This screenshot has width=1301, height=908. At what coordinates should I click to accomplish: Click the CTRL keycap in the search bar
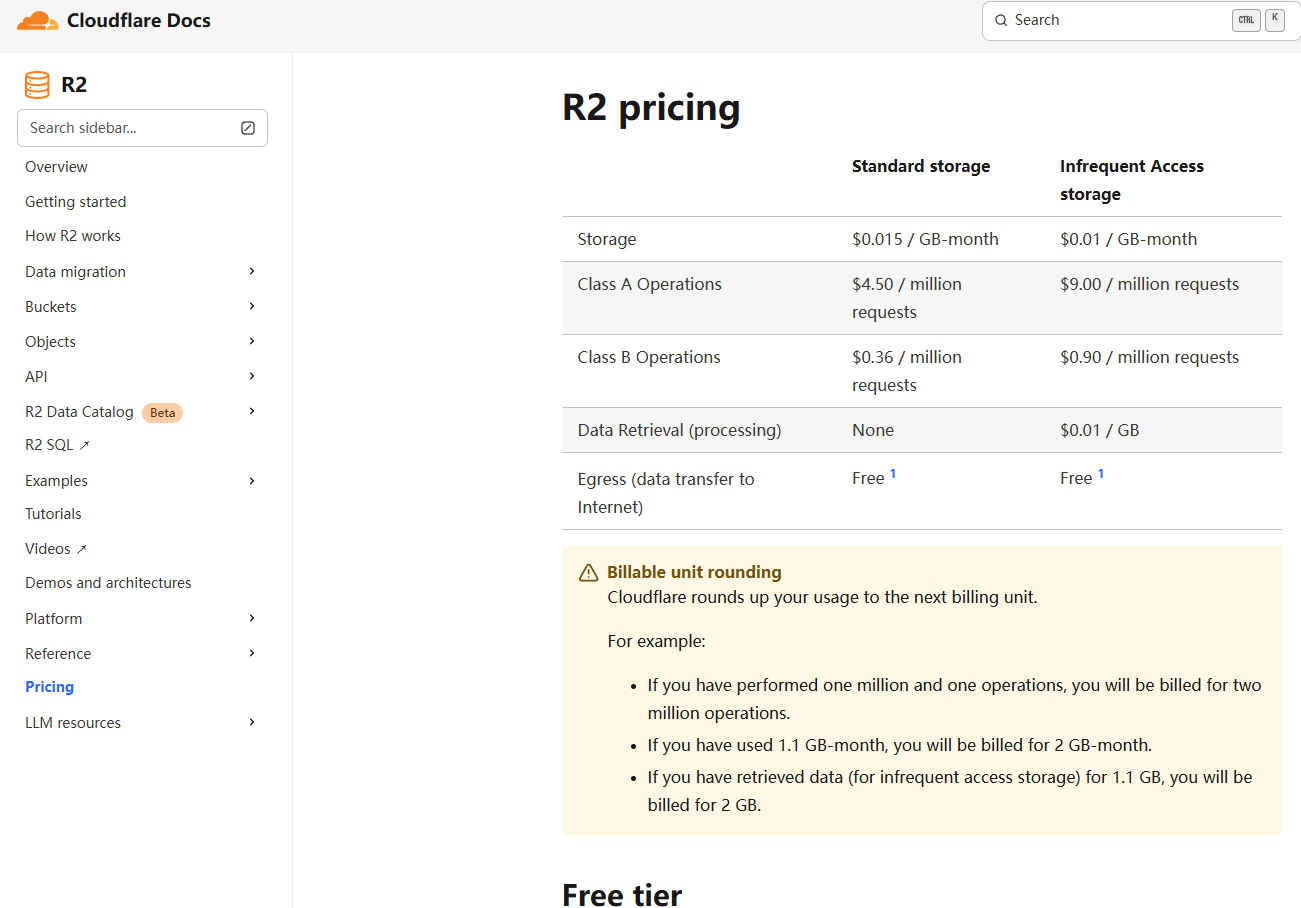click(x=1246, y=19)
